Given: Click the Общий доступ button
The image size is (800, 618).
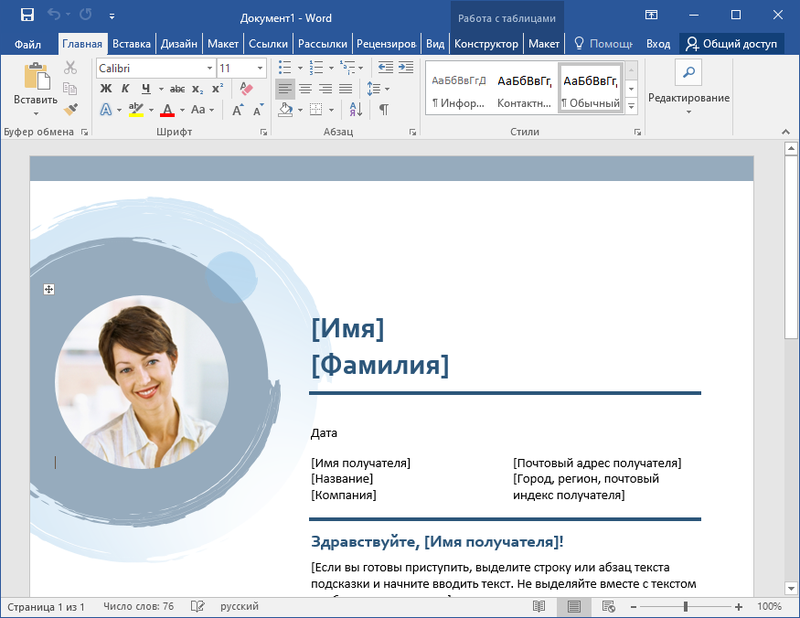Looking at the screenshot, I should (x=731, y=44).
